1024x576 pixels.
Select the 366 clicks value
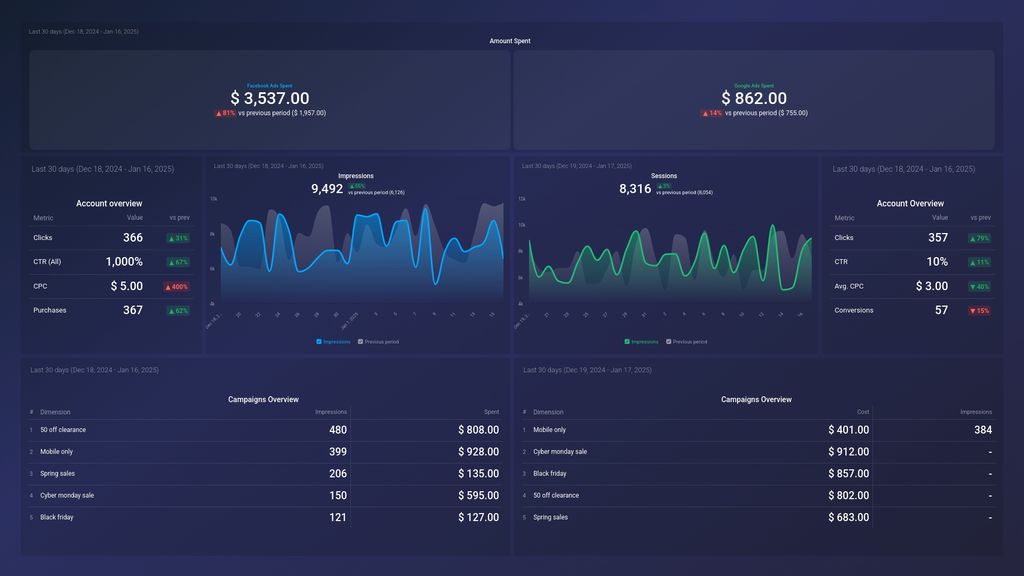point(133,238)
